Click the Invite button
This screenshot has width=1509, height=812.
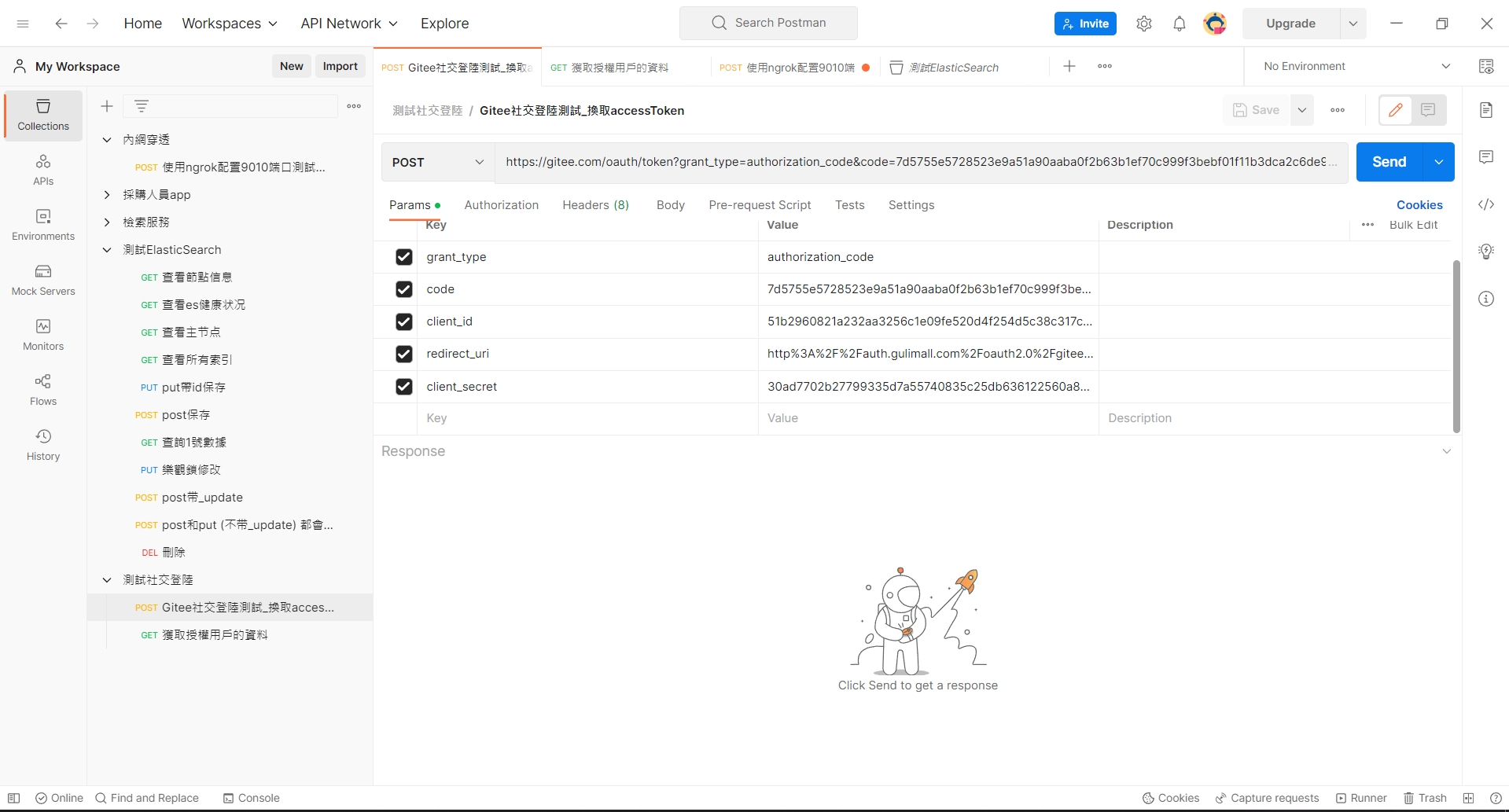(1086, 24)
